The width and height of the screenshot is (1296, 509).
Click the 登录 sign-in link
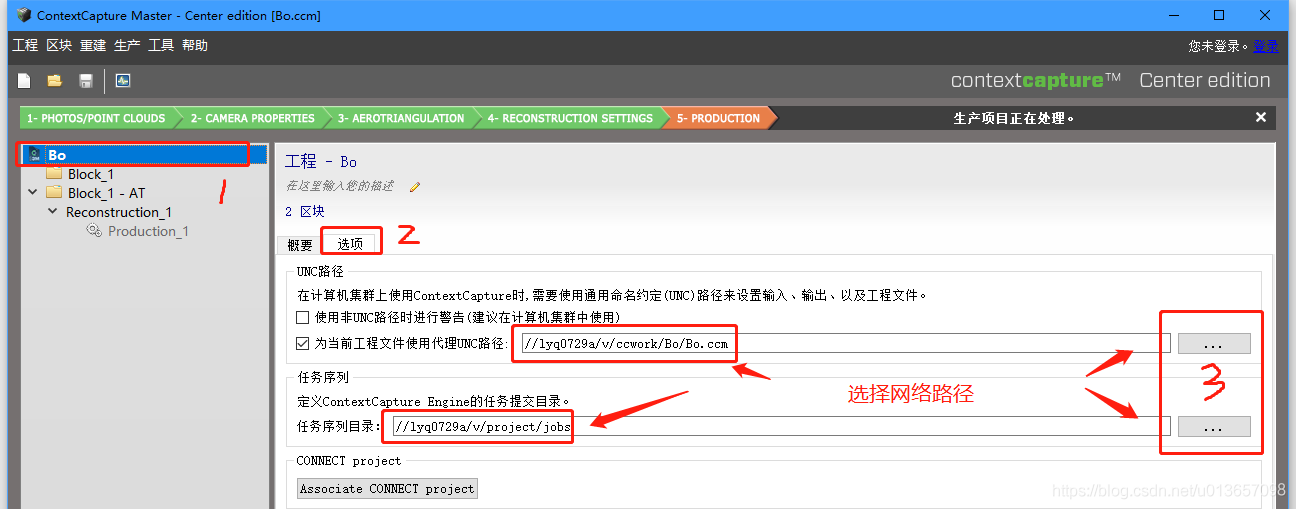[1265, 46]
